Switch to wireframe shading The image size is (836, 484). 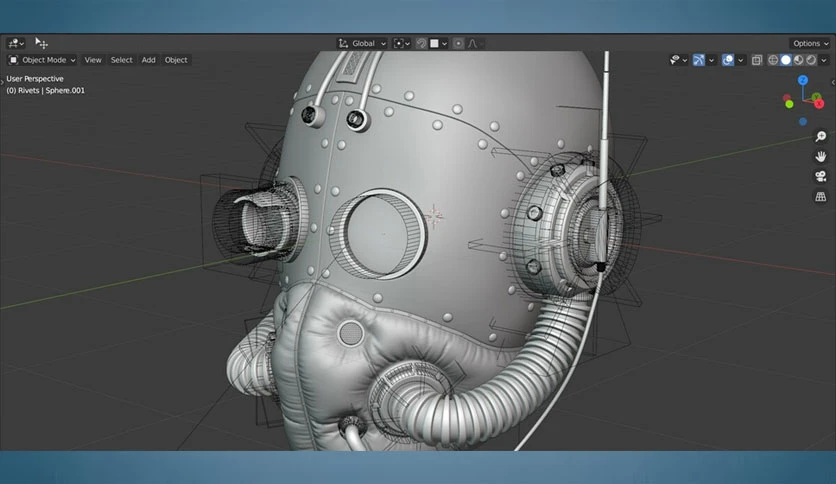pyautogui.click(x=773, y=60)
